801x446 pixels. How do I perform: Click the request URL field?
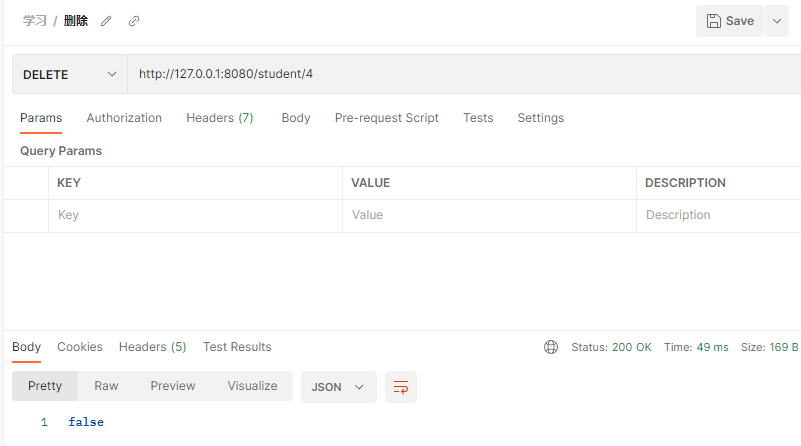pyautogui.click(x=464, y=74)
